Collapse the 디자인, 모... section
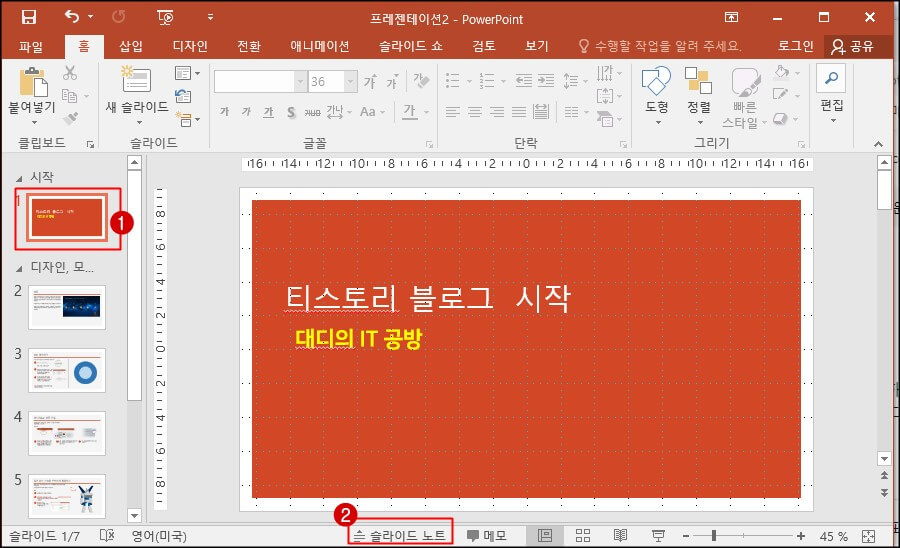The image size is (900, 548). coord(19,268)
